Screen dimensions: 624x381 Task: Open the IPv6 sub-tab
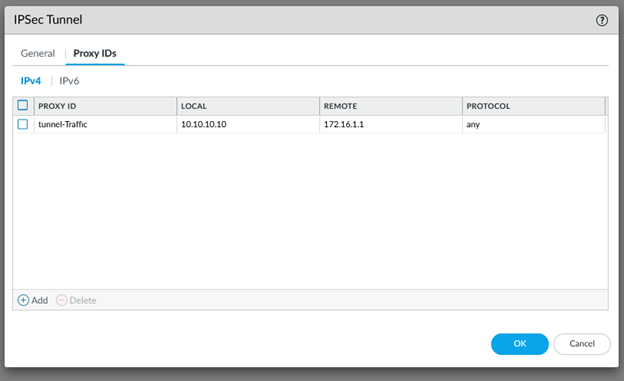tap(69, 81)
